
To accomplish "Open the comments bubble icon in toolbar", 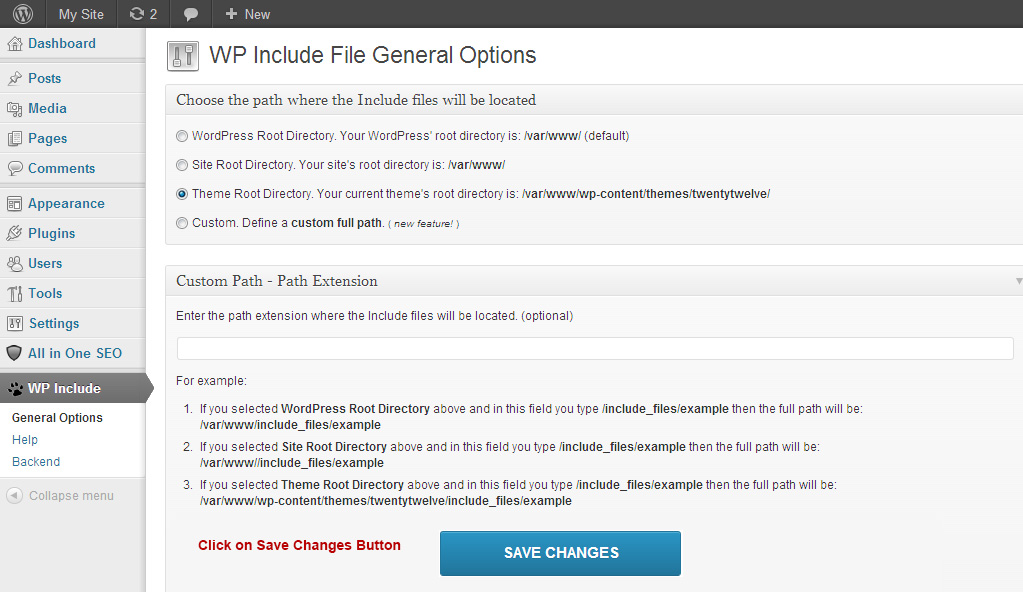I will click(x=191, y=14).
